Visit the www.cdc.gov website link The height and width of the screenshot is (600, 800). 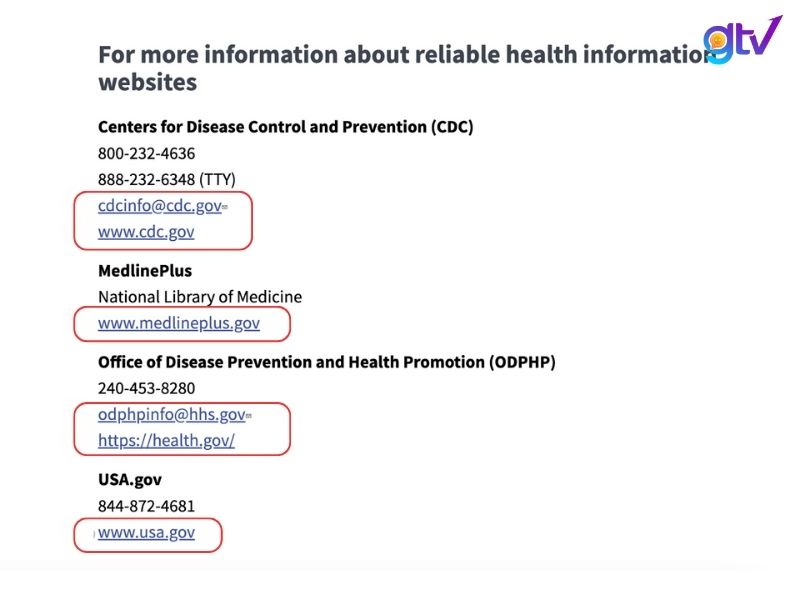146,231
